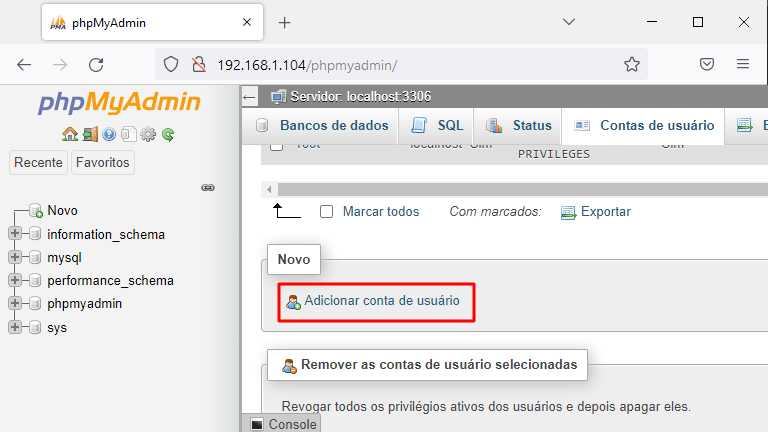Click the table horizontal scrollbar track
Image resolution: width=768 pixels, height=432 pixels.
click(522, 189)
